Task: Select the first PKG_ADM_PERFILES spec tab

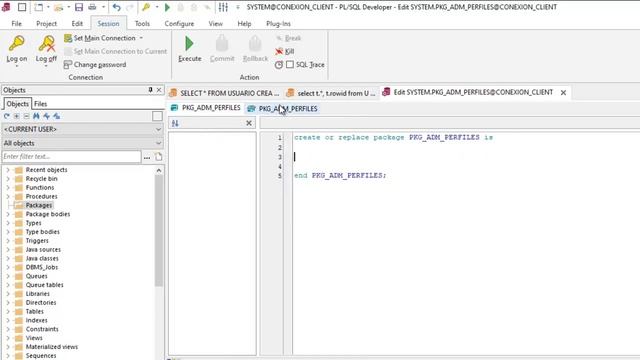Action: coord(205,108)
